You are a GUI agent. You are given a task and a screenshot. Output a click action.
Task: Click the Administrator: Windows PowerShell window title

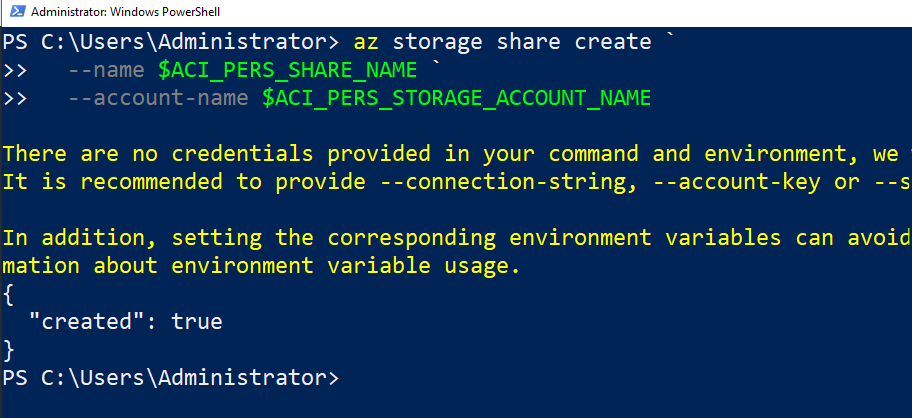coord(126,13)
